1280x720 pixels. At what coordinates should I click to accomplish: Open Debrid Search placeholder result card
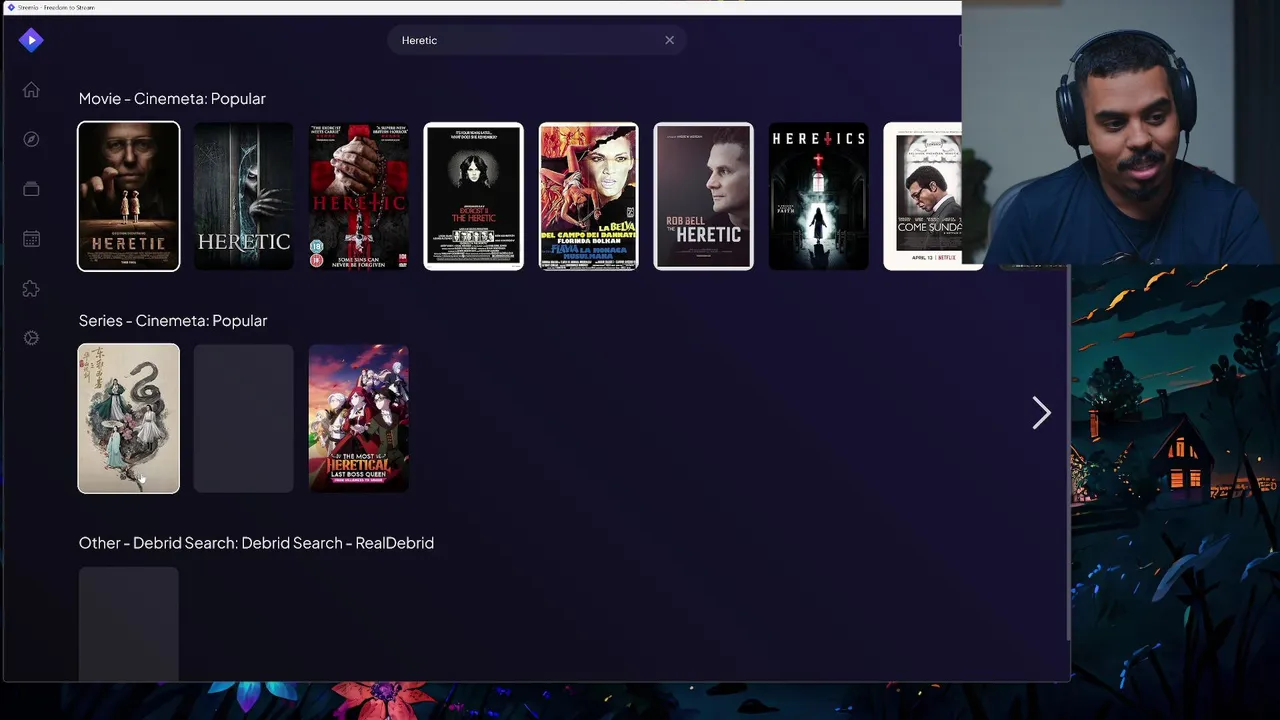129,624
